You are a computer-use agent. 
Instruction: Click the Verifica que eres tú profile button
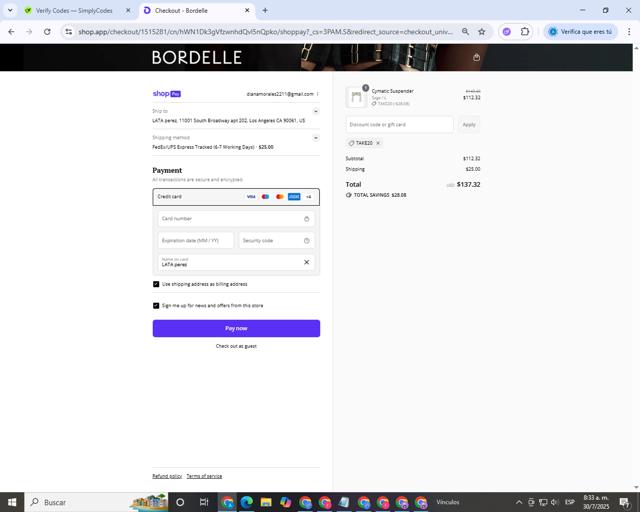[x=580, y=31]
